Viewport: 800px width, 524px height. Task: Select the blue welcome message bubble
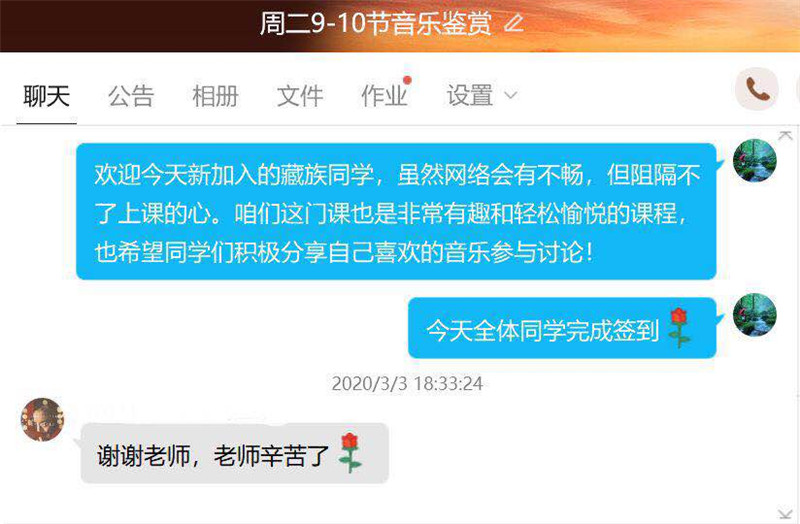(x=396, y=212)
